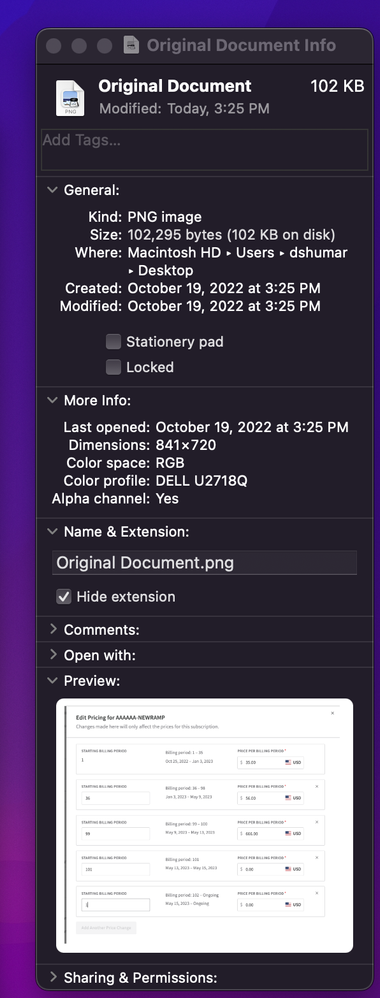Click the PNG file icon in title bar
The height and width of the screenshot is (998, 380).
pyautogui.click(x=131, y=45)
